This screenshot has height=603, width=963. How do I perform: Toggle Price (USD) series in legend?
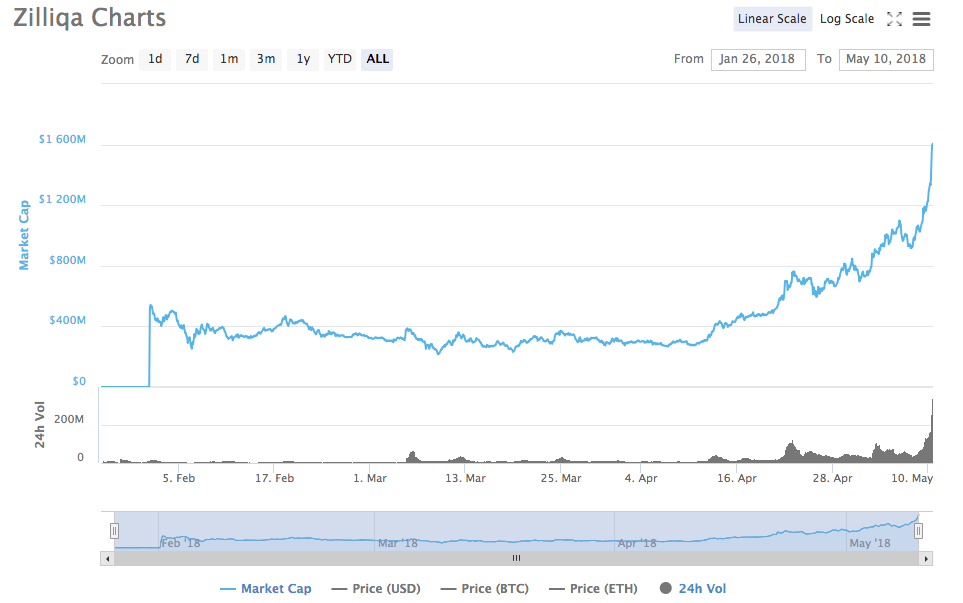(376, 588)
